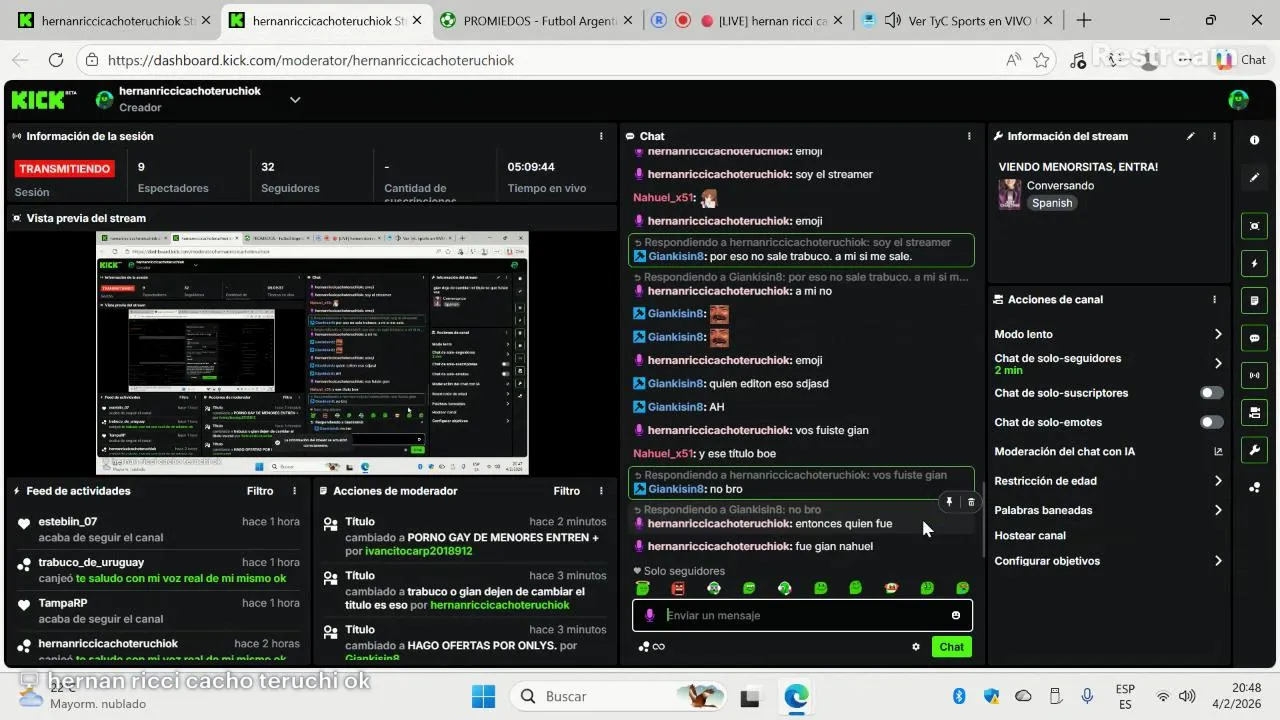Open Feed de actividades three-dot menu
The image size is (1280, 720).
click(x=294, y=491)
